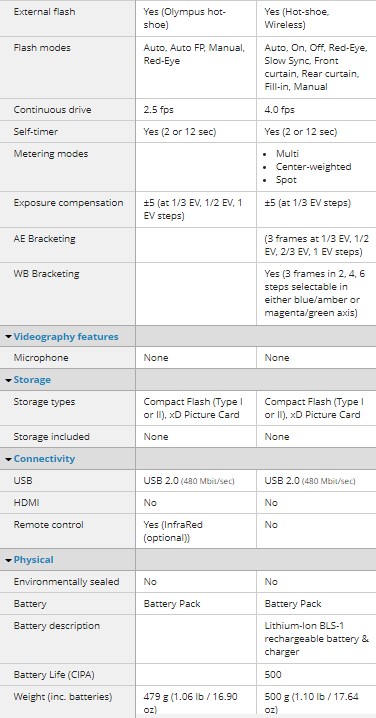Click the Battery Life (CIPA) row label
Viewport: 376px width, 718px height.
54,675
